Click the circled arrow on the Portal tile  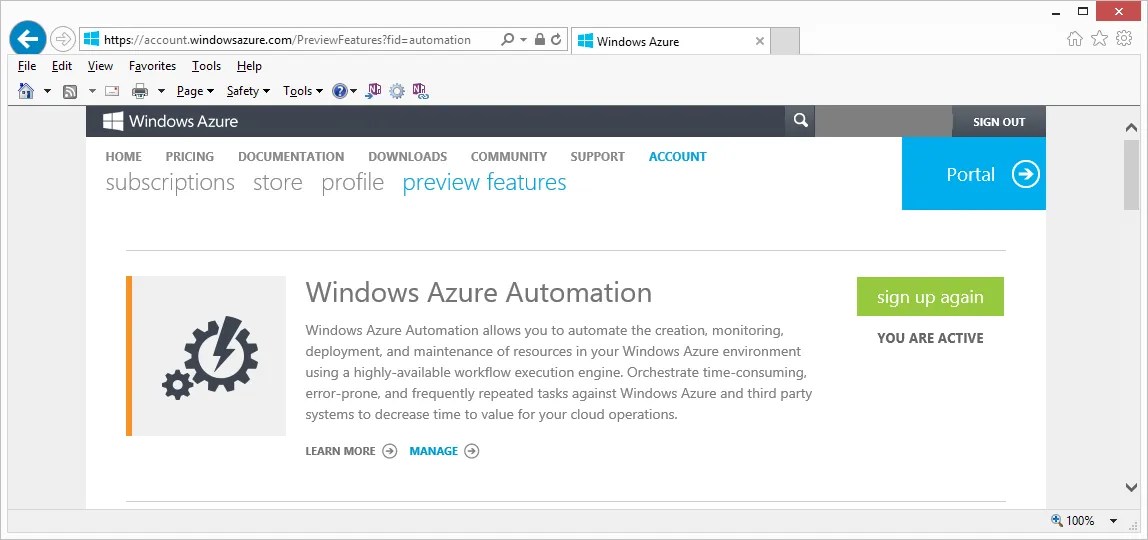pos(1026,174)
